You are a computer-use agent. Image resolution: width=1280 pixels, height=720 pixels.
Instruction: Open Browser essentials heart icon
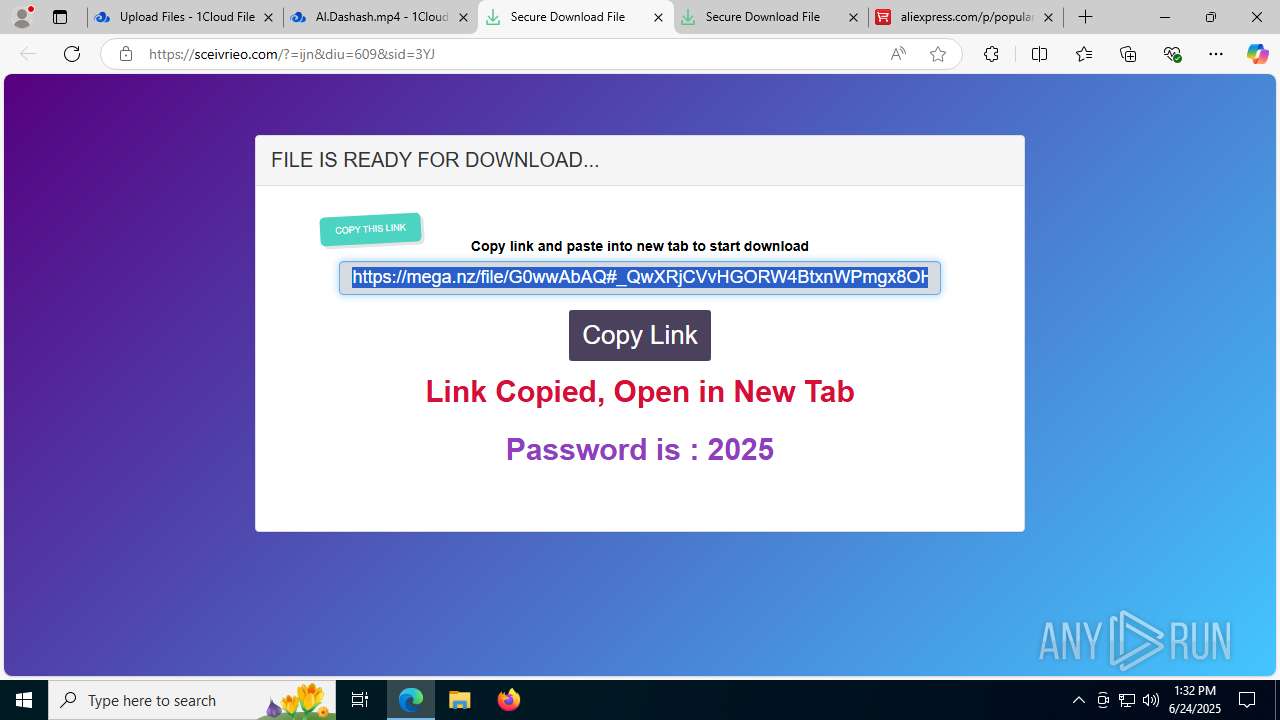coord(1172,54)
